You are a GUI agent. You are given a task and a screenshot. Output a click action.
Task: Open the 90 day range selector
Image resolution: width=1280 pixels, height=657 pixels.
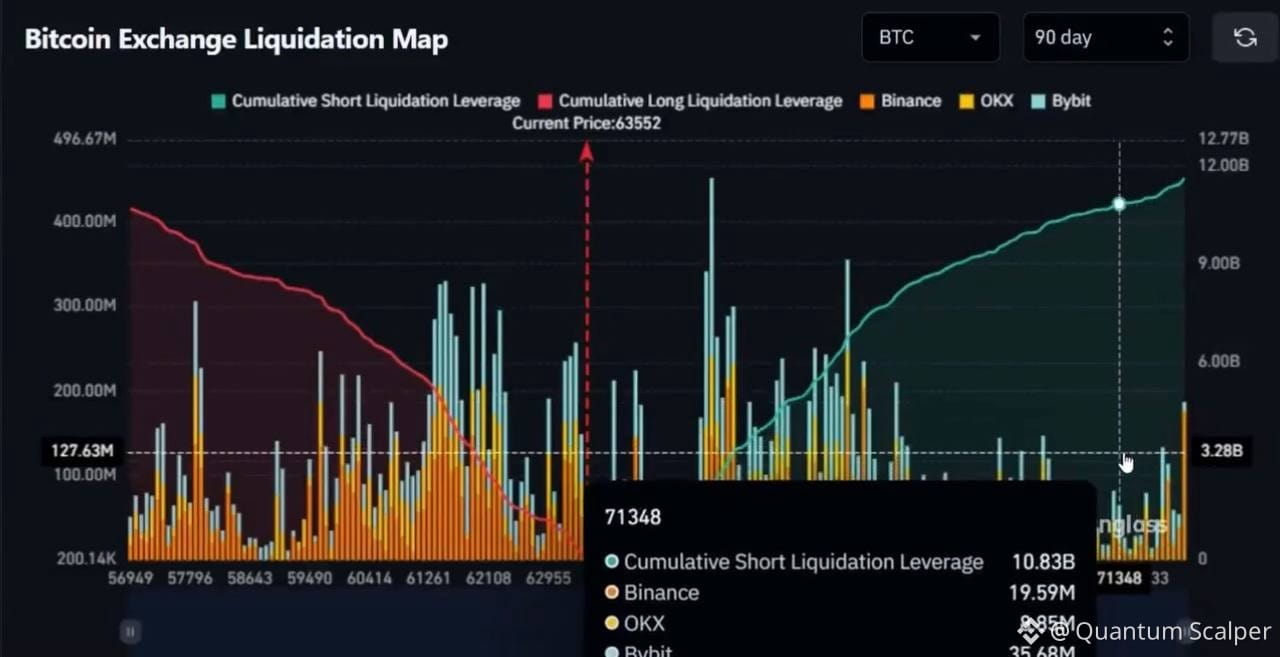coord(1106,38)
